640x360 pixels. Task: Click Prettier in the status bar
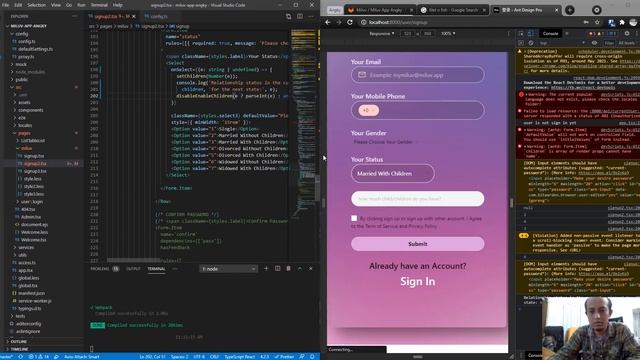pyautogui.click(x=284, y=356)
